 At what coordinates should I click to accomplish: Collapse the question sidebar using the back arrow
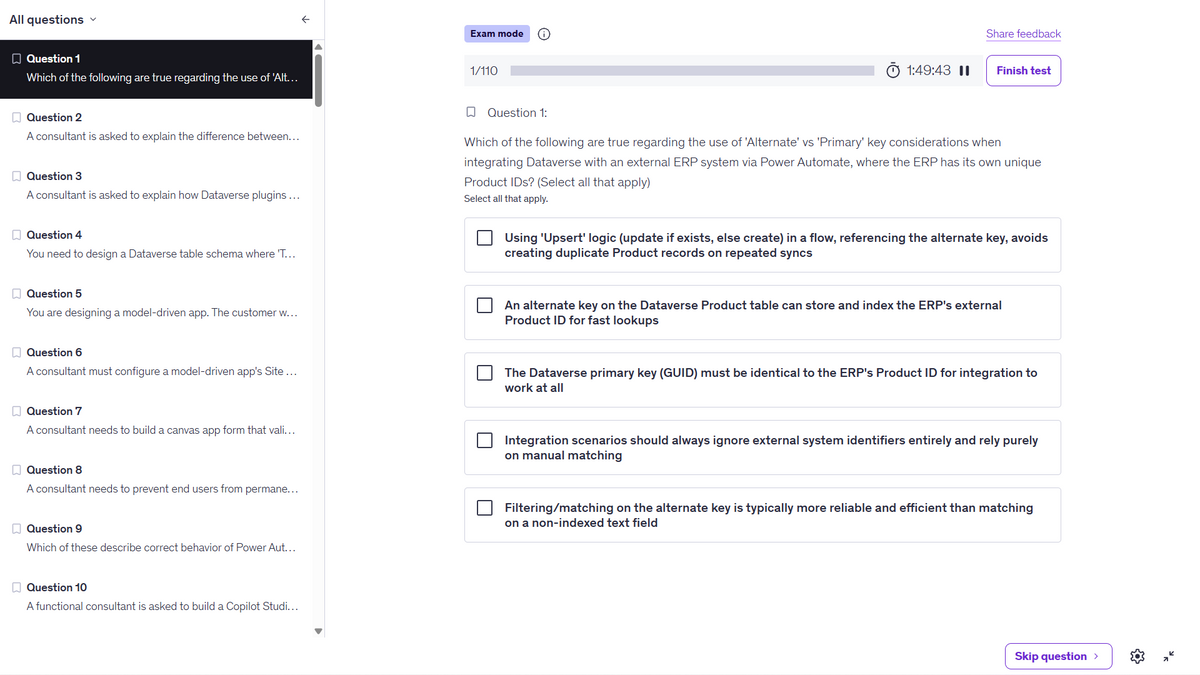pos(306,19)
